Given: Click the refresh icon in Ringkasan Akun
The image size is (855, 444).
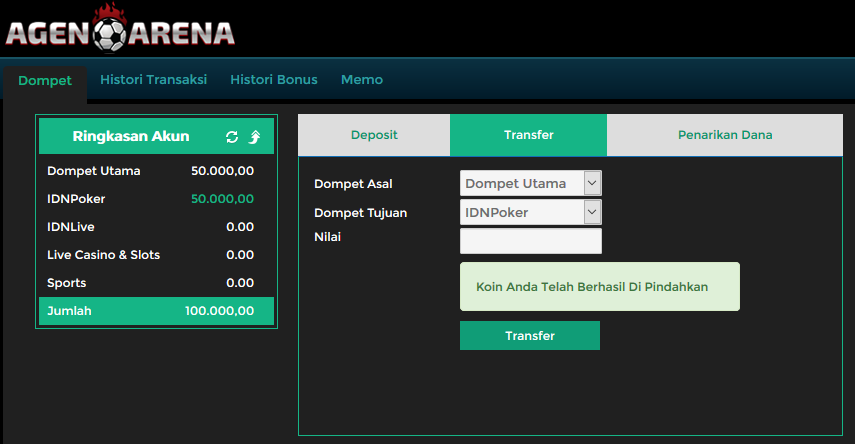Looking at the screenshot, I should (232, 136).
